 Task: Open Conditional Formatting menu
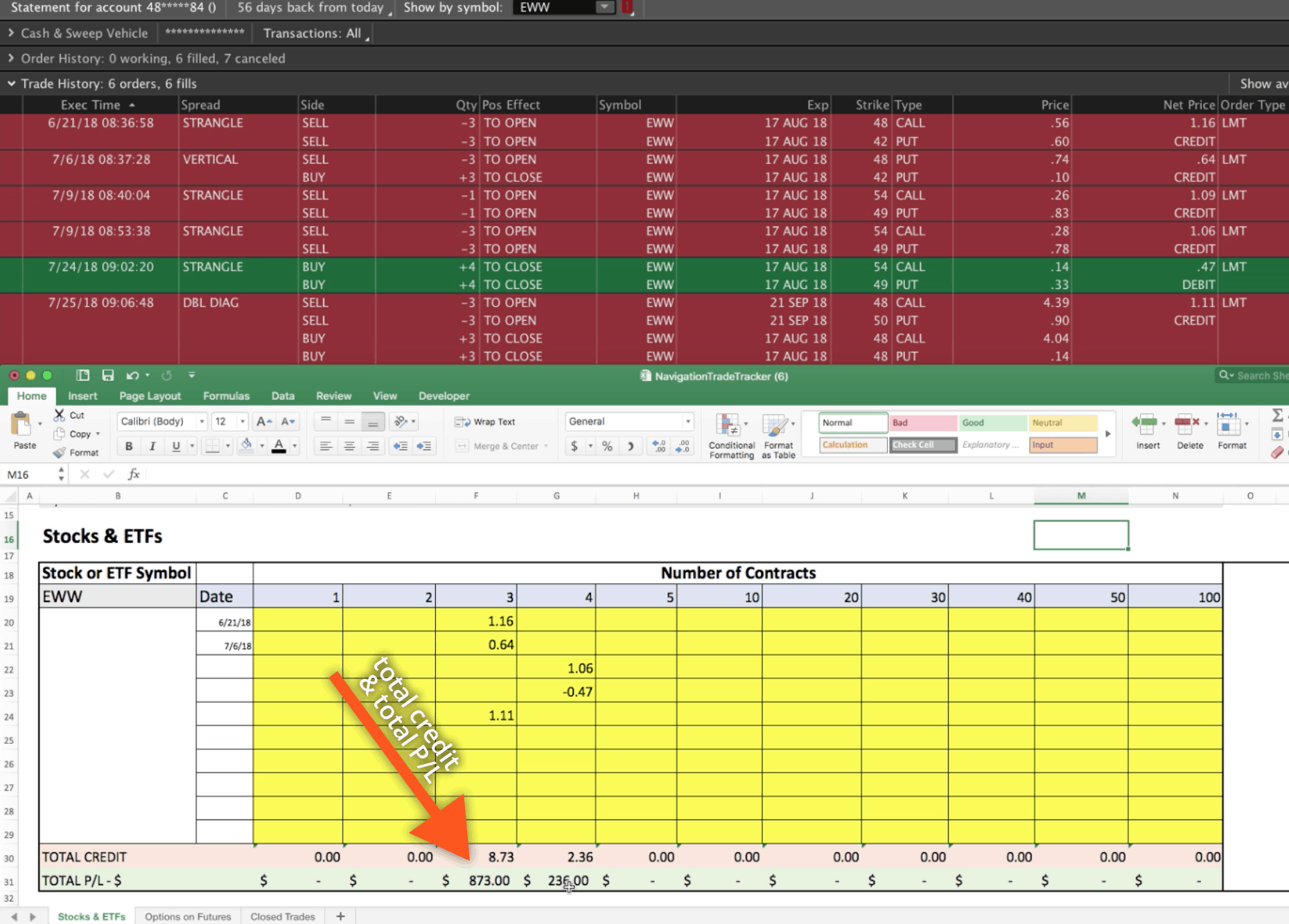731,436
